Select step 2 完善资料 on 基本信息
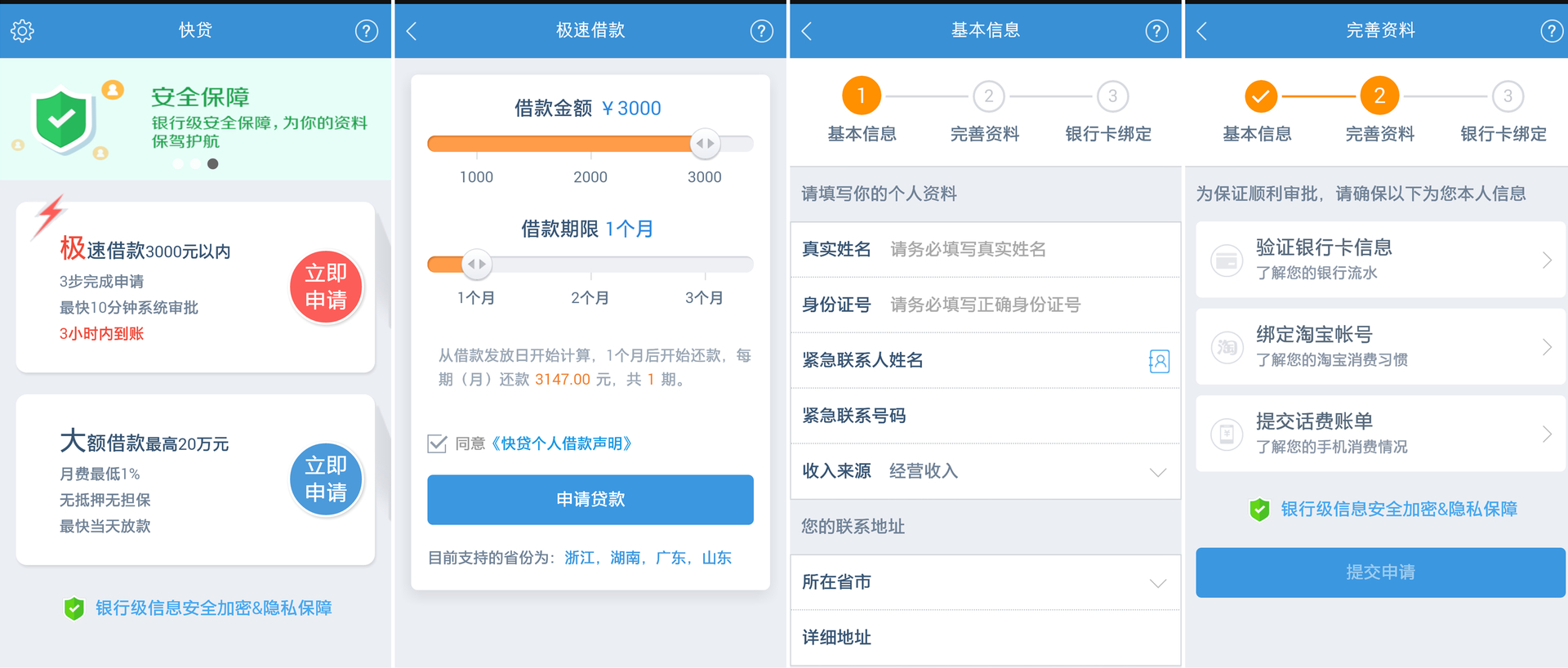The width and height of the screenshot is (1568, 668). pos(988,96)
